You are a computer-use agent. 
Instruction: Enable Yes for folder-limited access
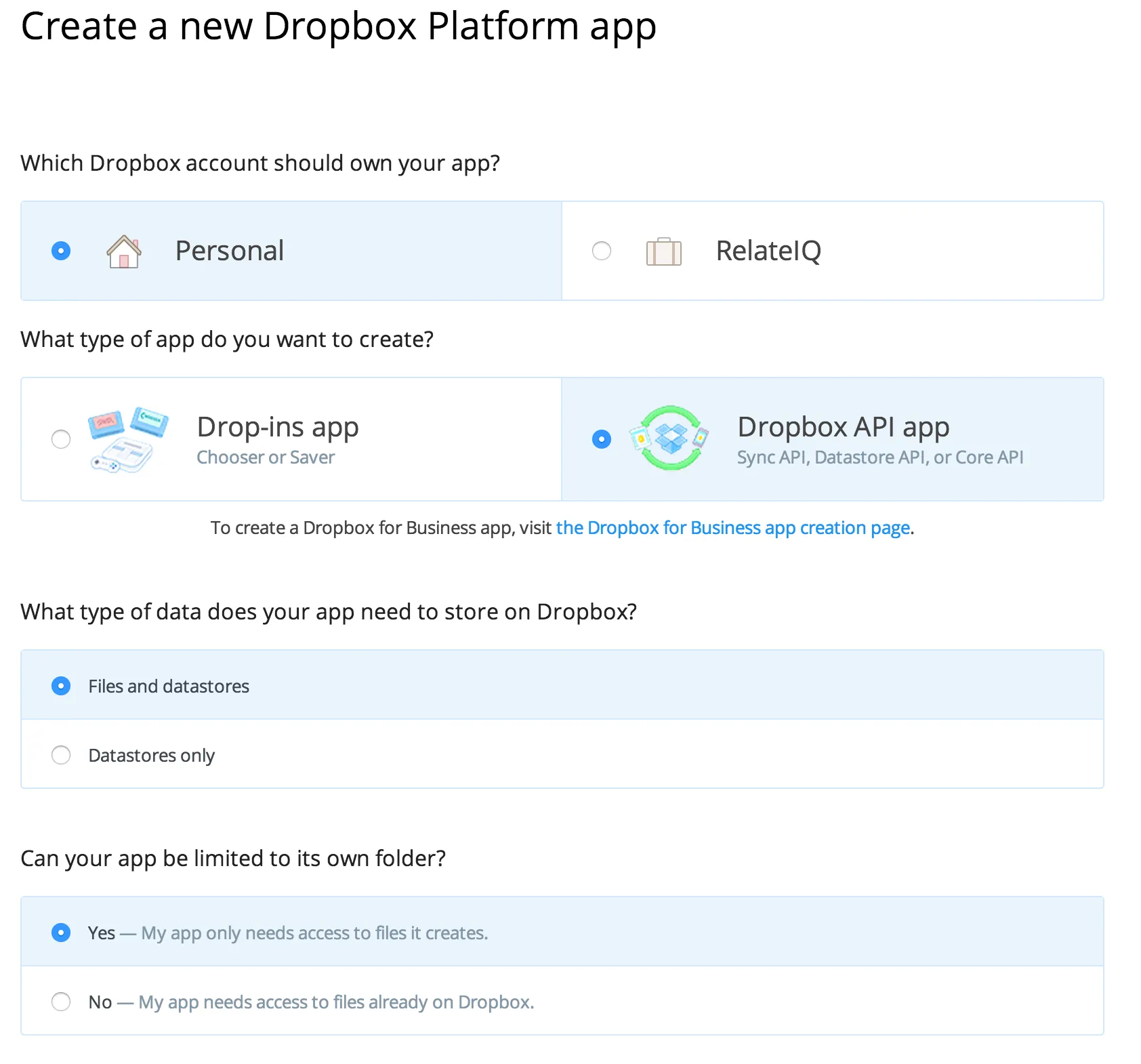61,933
